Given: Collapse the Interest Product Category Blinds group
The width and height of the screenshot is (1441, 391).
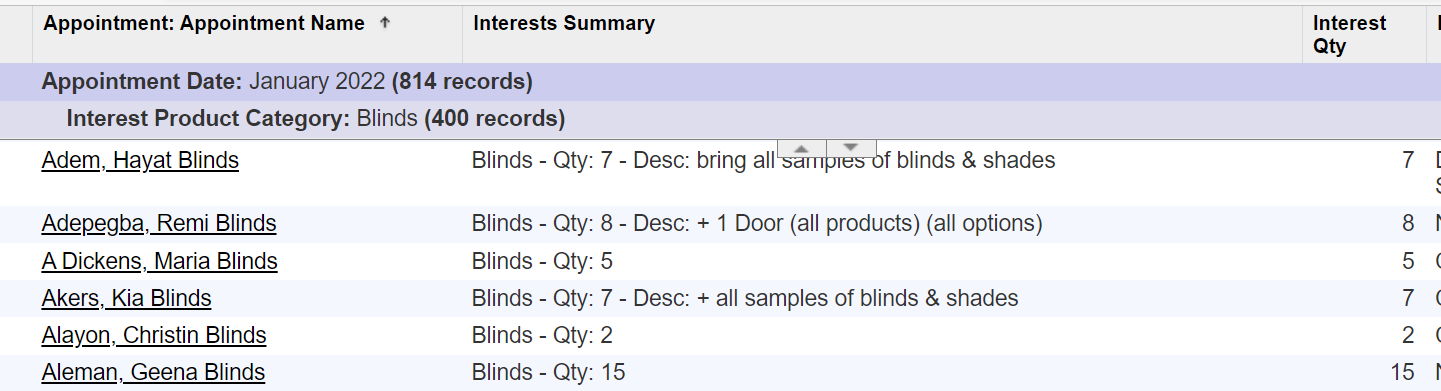Looking at the screenshot, I should coord(316,119).
